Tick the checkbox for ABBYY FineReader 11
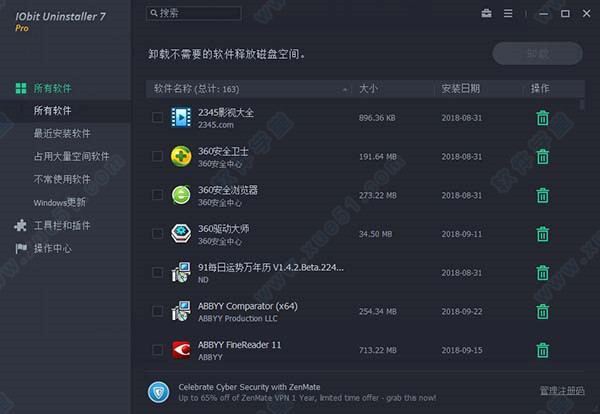Screen dimensions: 600x414 click(x=157, y=350)
